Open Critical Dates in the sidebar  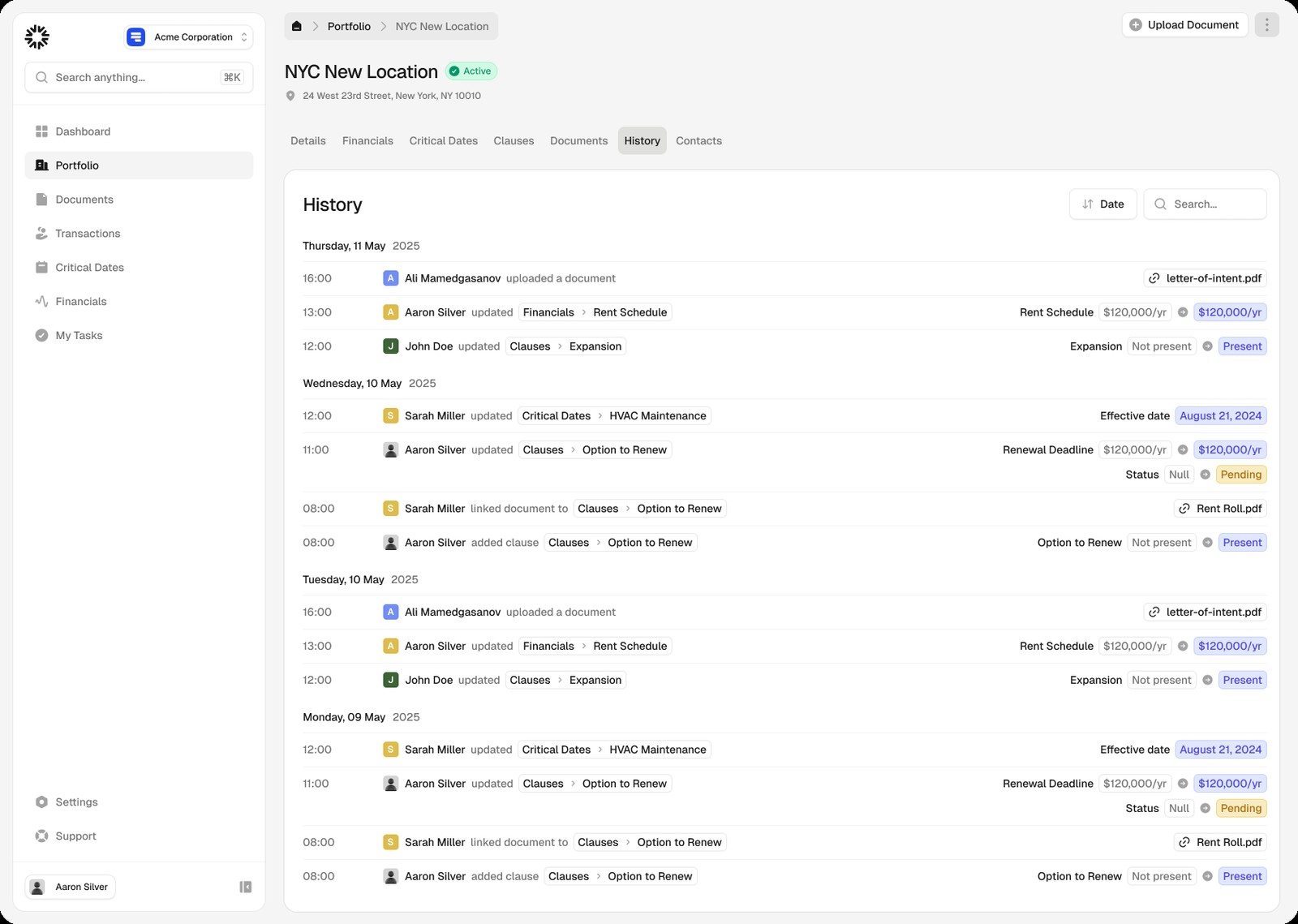pos(139,268)
